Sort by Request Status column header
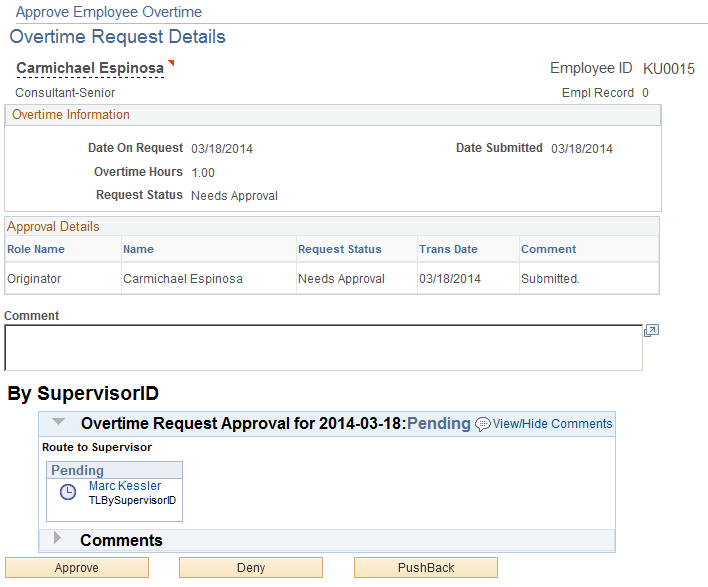Viewport: 708px width, 587px height. click(340, 249)
